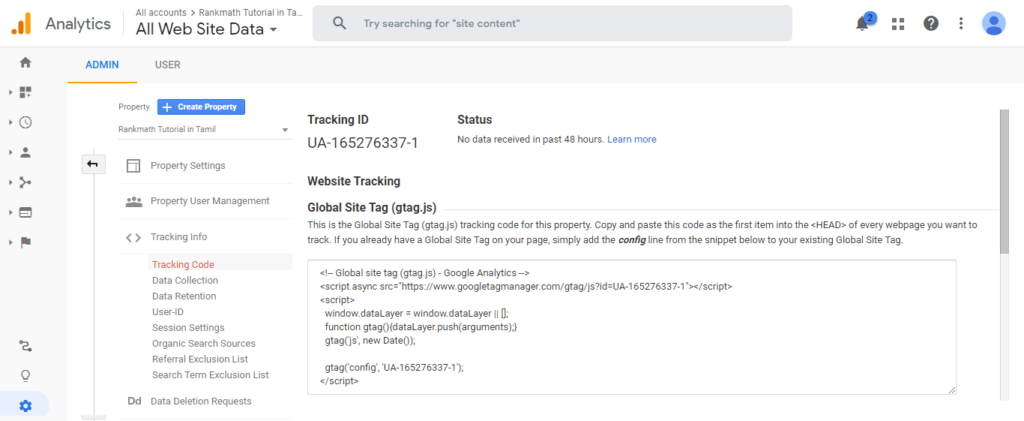Click the Learn more link
This screenshot has width=1024, height=421.
pos(632,140)
